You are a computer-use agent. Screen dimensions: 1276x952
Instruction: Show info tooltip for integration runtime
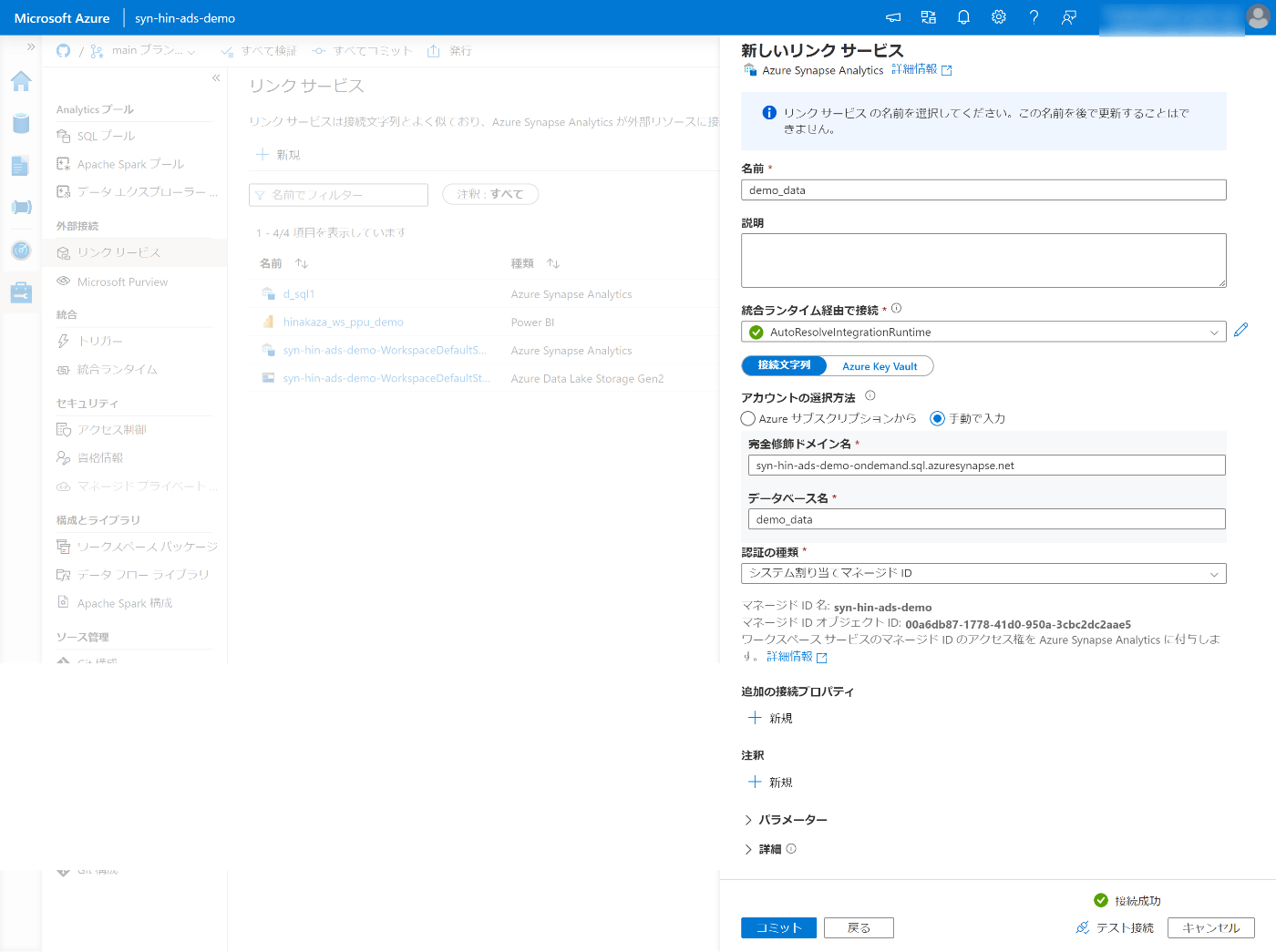[x=896, y=308]
